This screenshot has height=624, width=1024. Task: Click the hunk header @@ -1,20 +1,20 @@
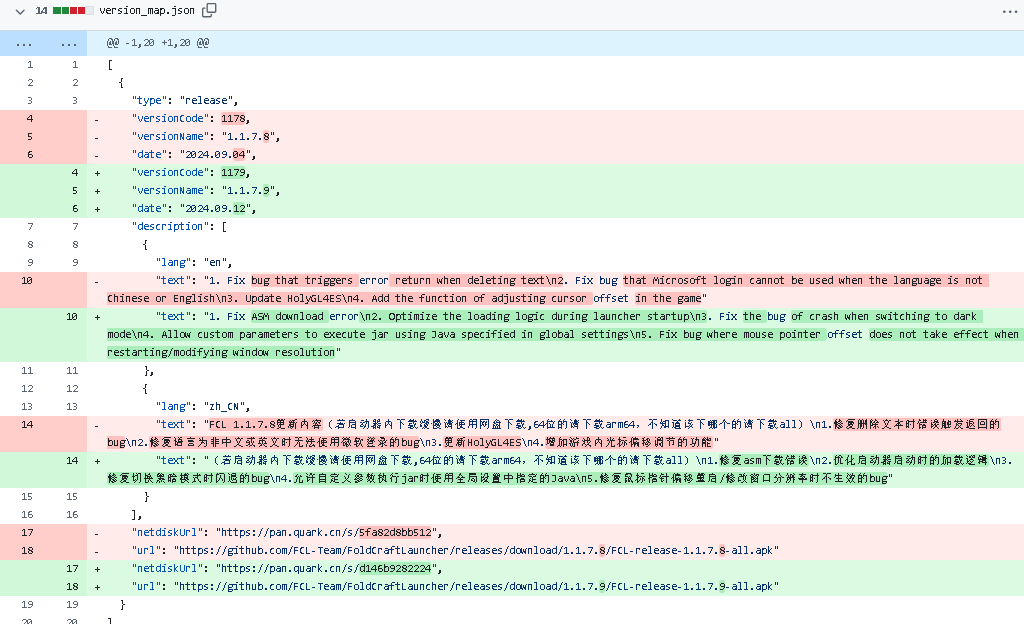[x=158, y=44]
